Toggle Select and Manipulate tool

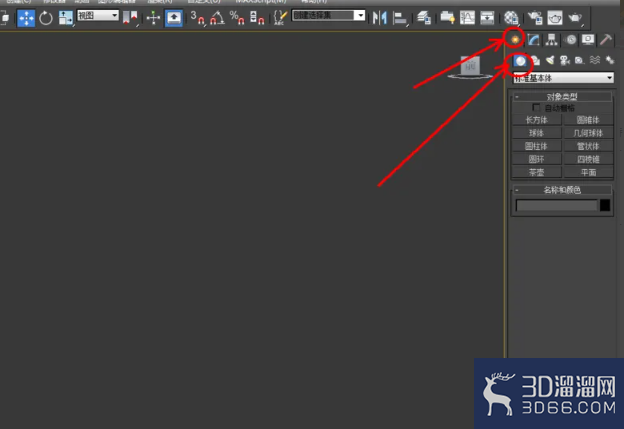(153, 18)
